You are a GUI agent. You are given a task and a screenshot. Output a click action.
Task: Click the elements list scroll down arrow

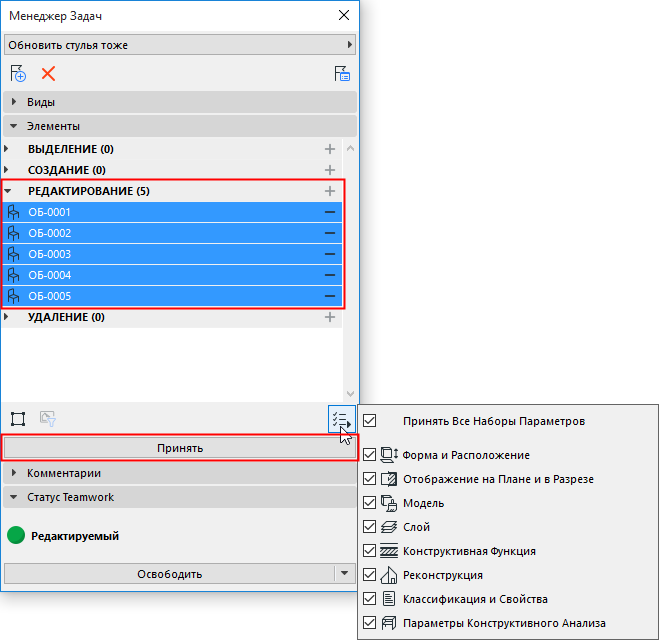[x=350, y=394]
